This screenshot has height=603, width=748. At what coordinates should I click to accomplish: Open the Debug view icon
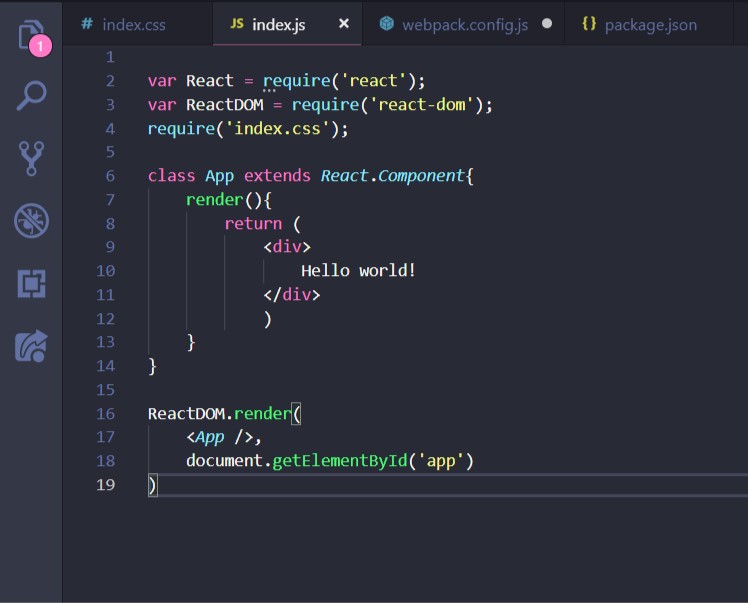(x=31, y=221)
